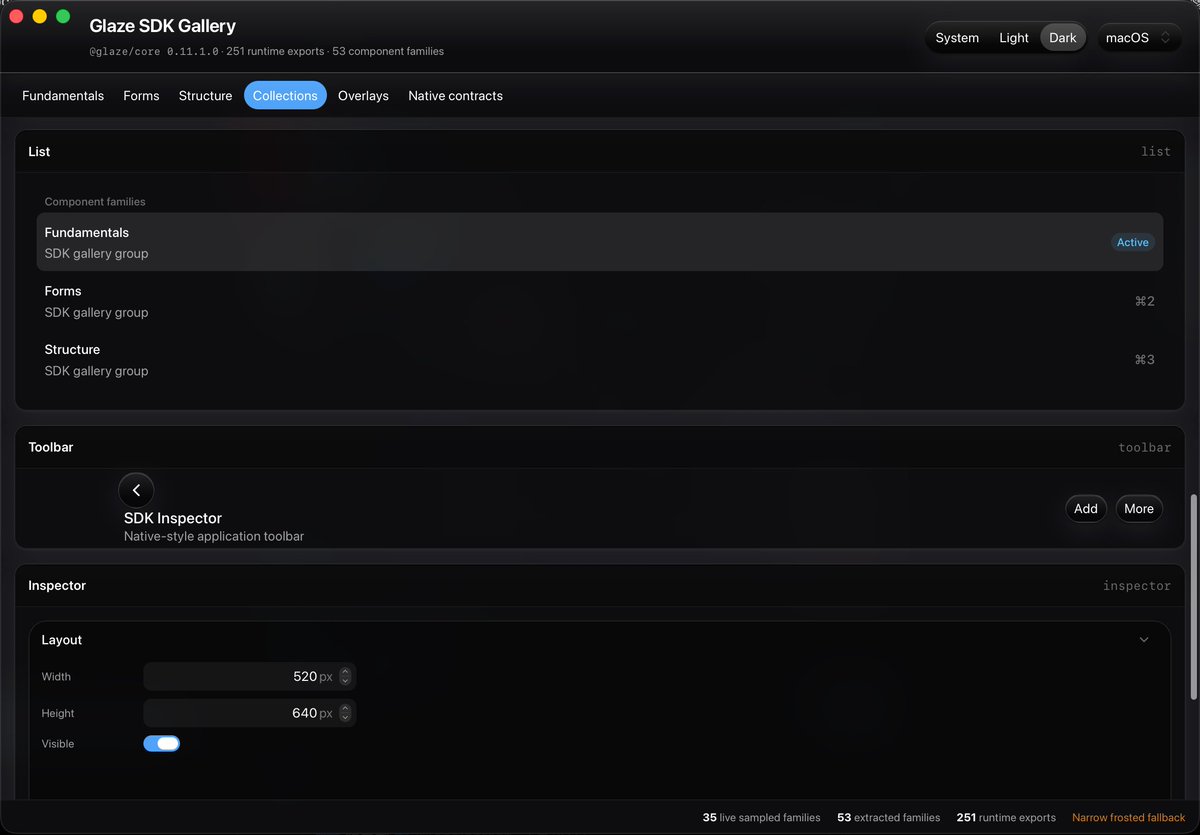
Task: Click the inspector code label
Action: click(x=1136, y=586)
